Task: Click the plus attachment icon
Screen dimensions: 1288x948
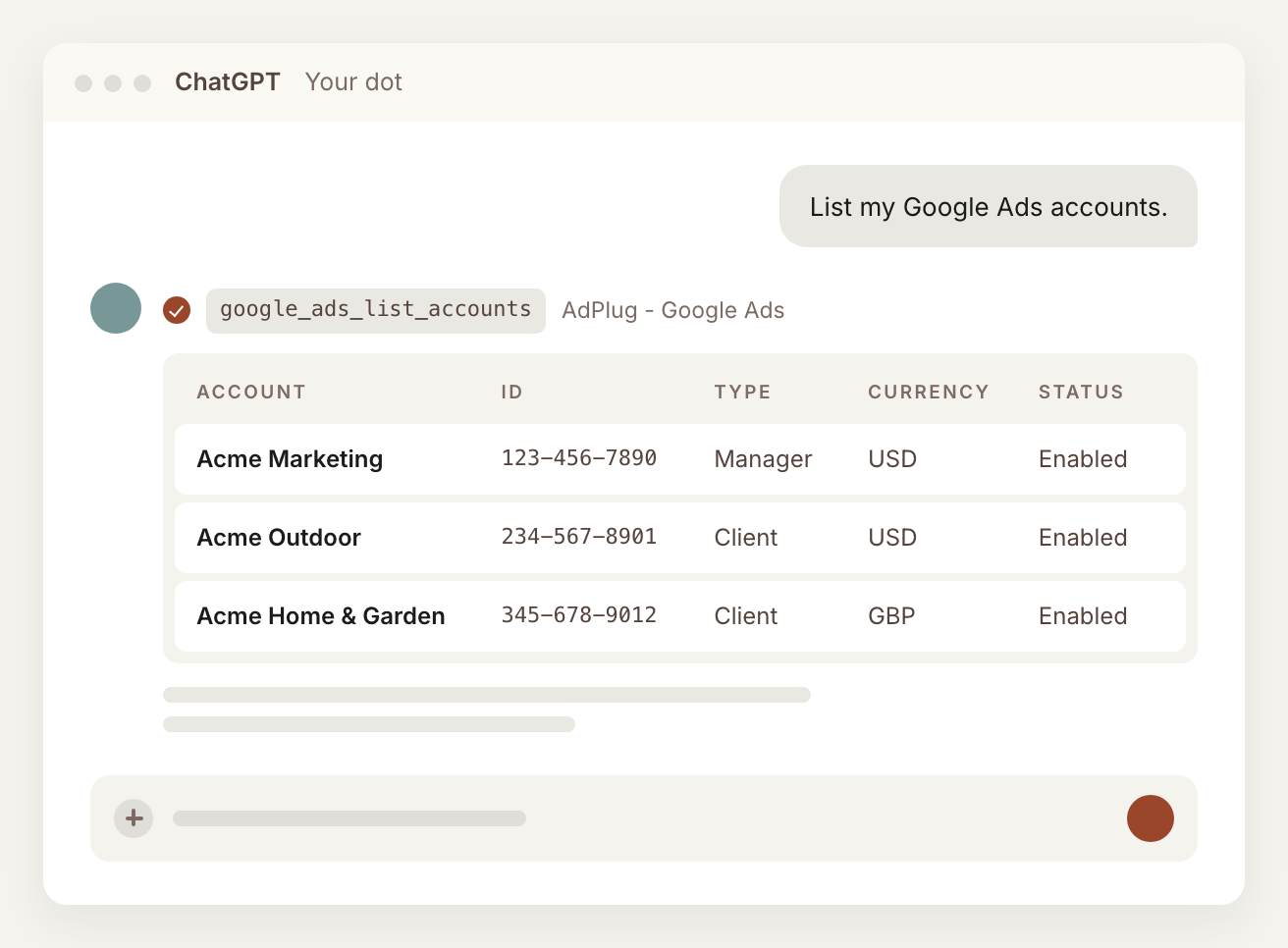Action: click(x=134, y=818)
